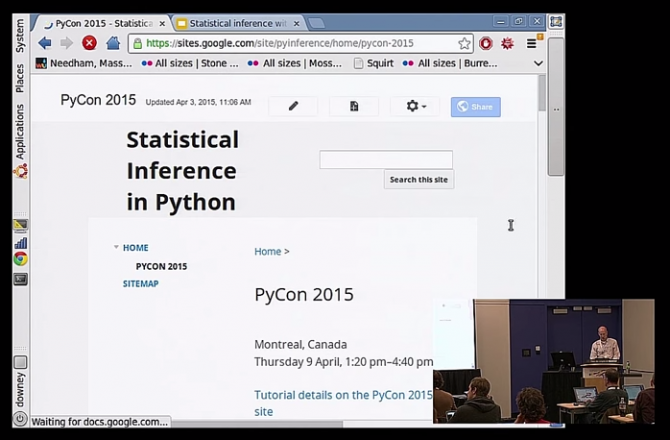The width and height of the screenshot is (670, 440).
Task: Click the red Opera-style extension icon
Action: pos(486,43)
